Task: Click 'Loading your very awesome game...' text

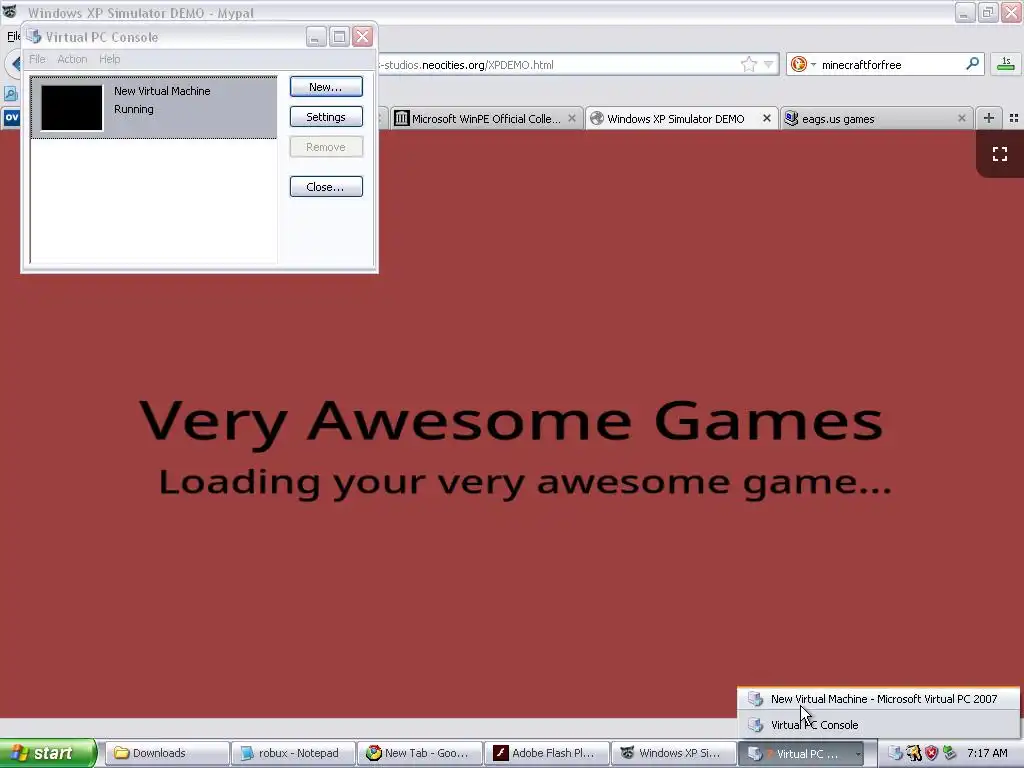Action: tap(524, 484)
